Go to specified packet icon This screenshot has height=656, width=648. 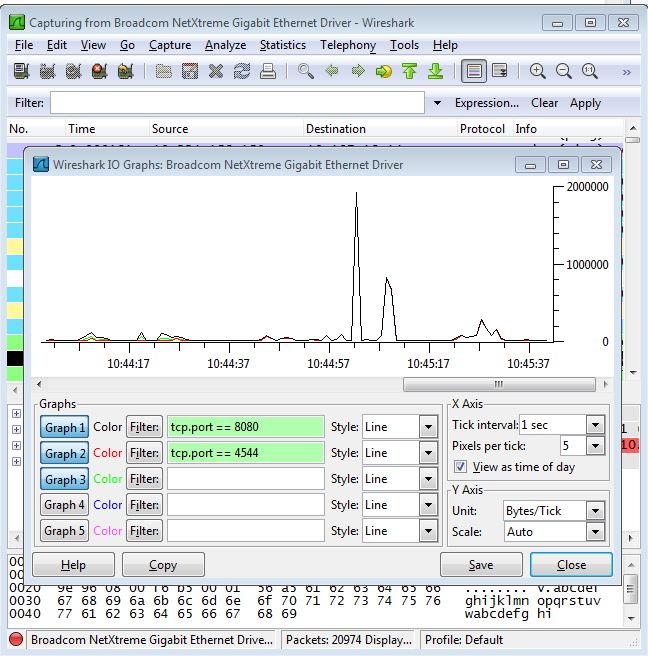384,71
